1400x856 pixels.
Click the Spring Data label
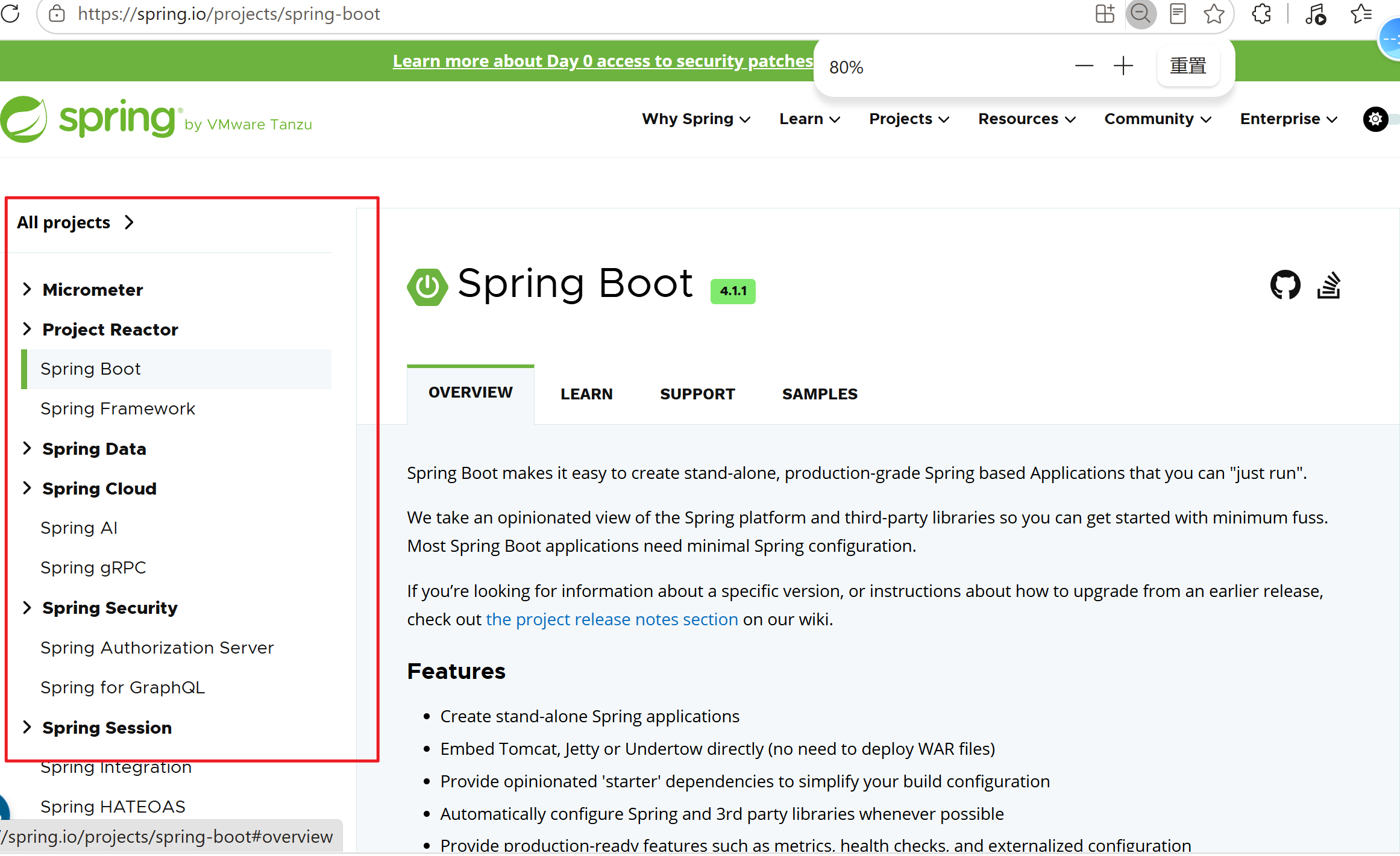click(x=94, y=449)
